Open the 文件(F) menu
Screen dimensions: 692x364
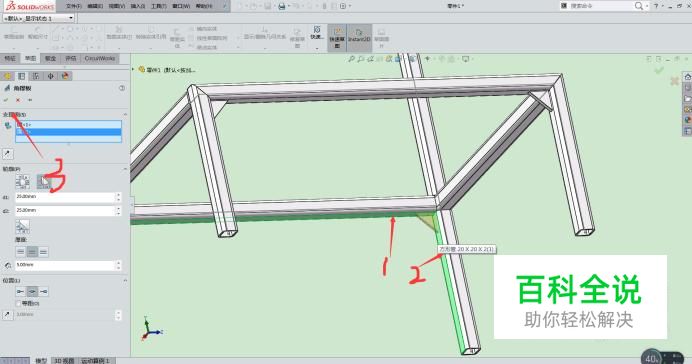pos(74,6)
